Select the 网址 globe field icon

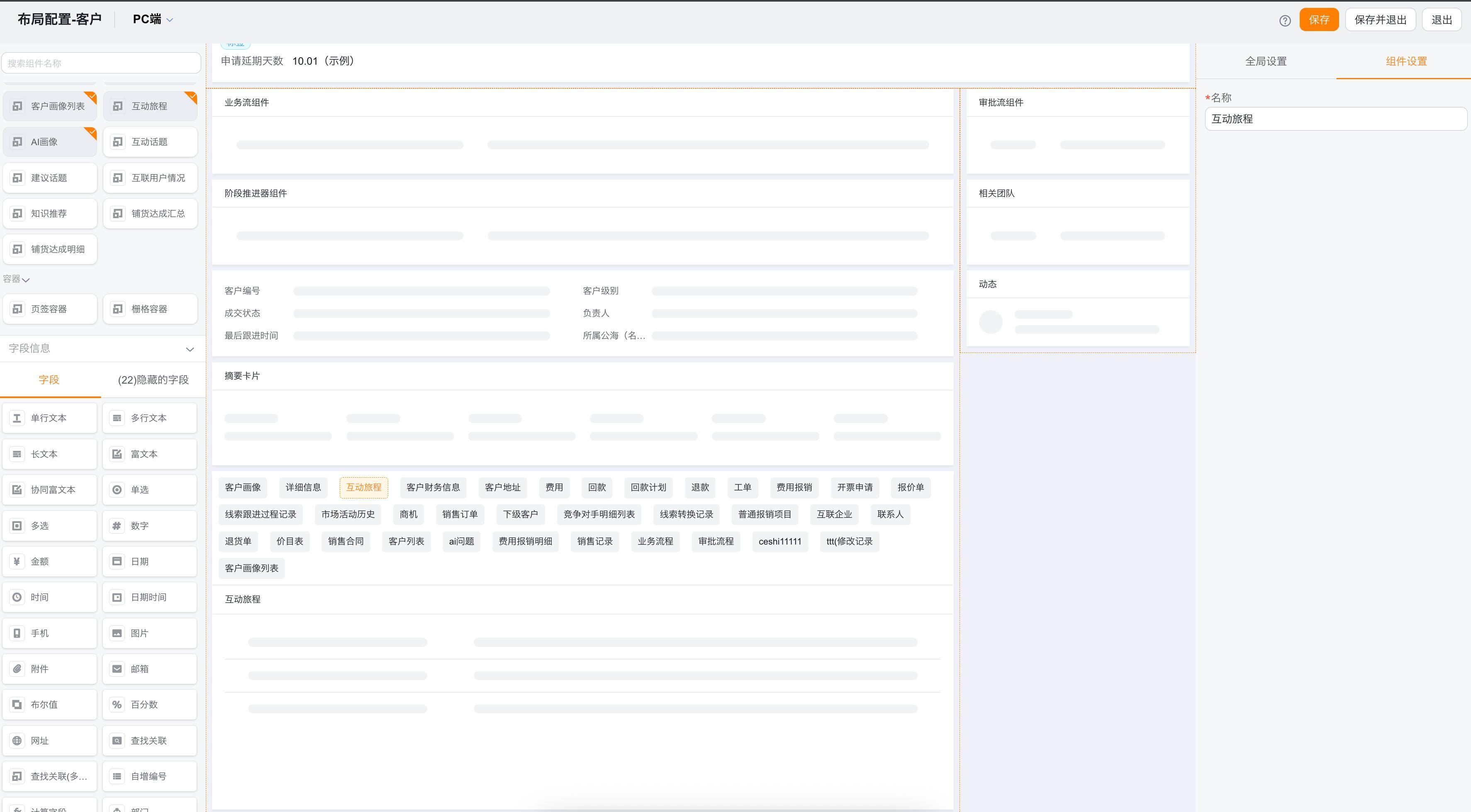(x=17, y=741)
